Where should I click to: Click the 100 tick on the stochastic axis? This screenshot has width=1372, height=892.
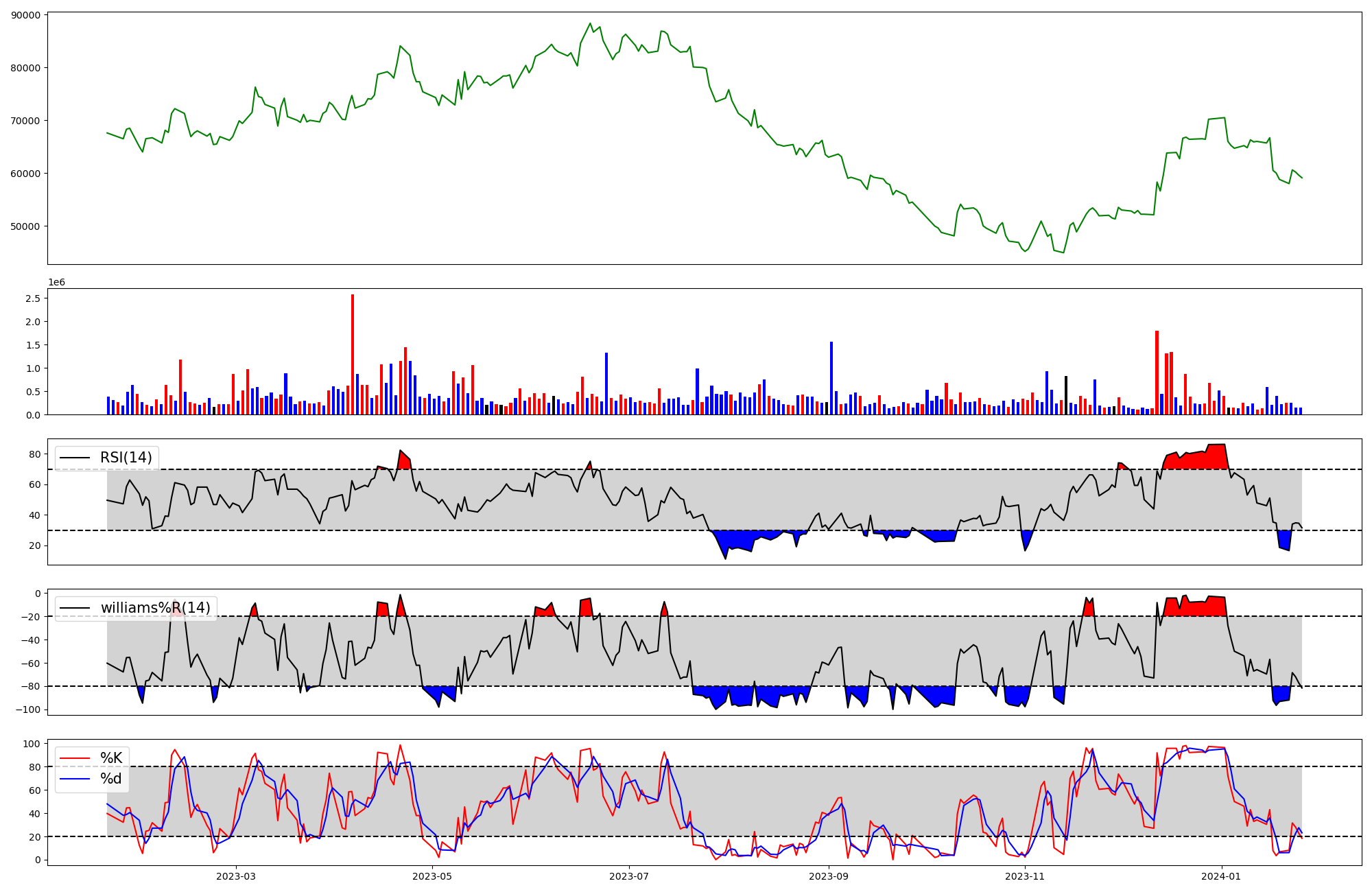(32, 744)
